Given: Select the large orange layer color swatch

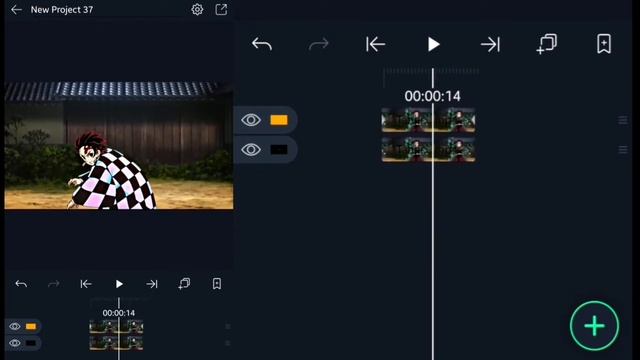Looking at the screenshot, I should [x=279, y=120].
